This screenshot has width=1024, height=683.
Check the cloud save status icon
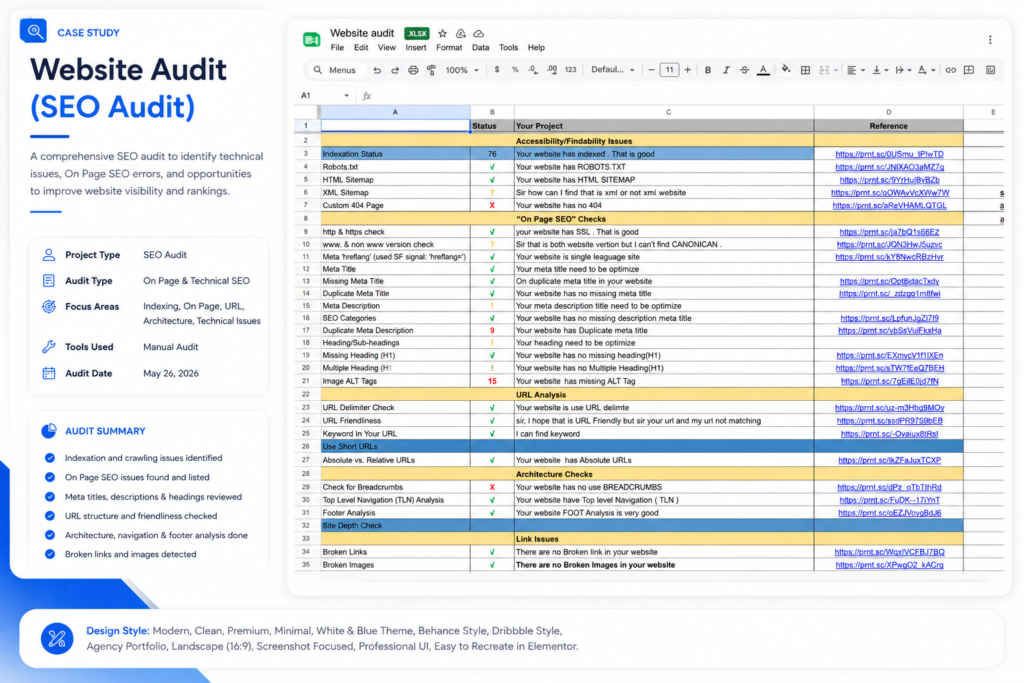(479, 33)
